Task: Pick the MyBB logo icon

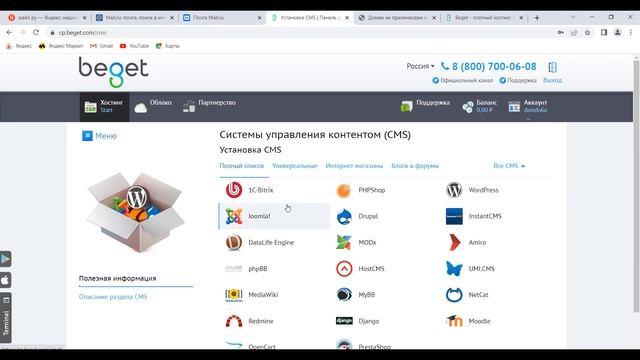Action: tap(344, 295)
